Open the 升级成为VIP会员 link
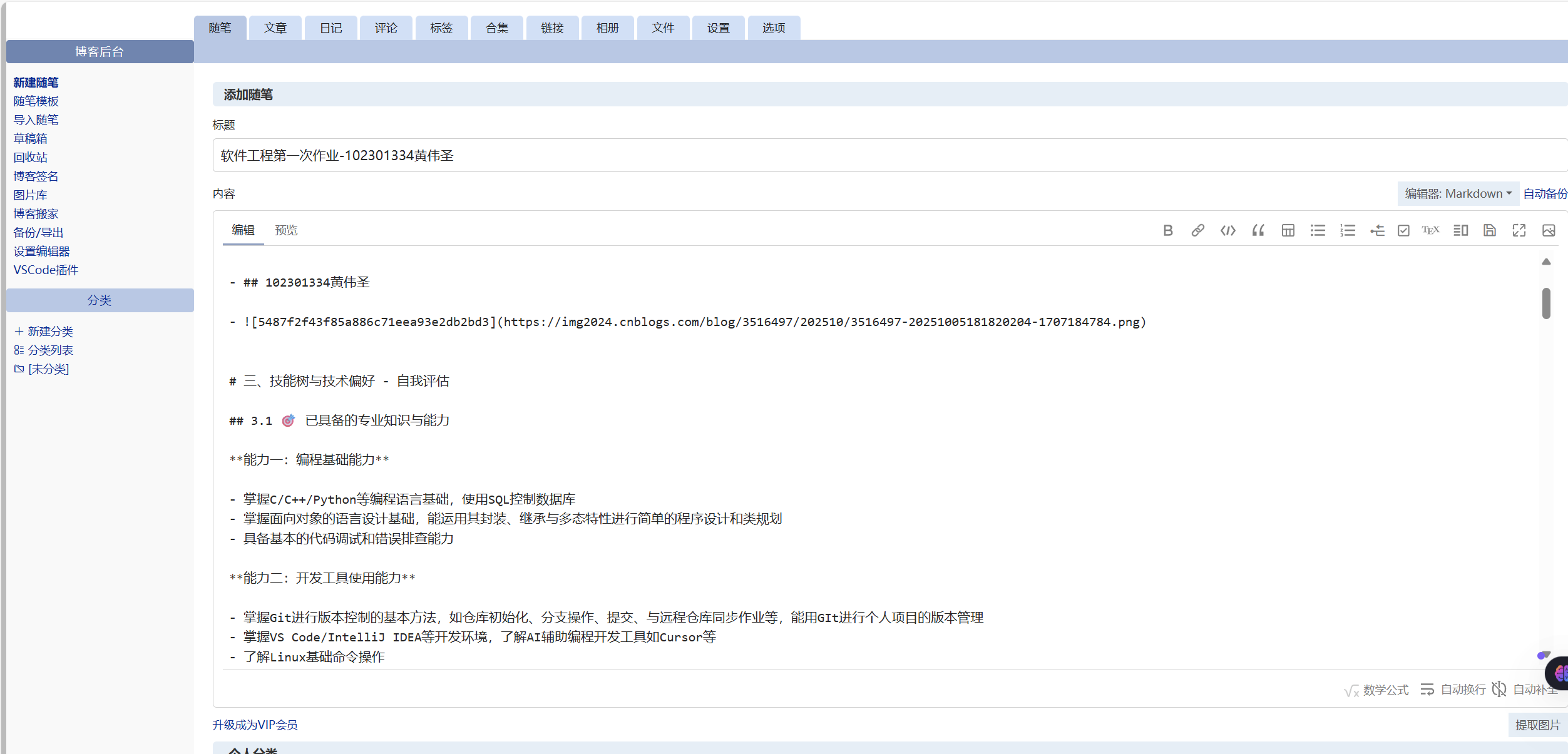1568x754 pixels. click(255, 725)
